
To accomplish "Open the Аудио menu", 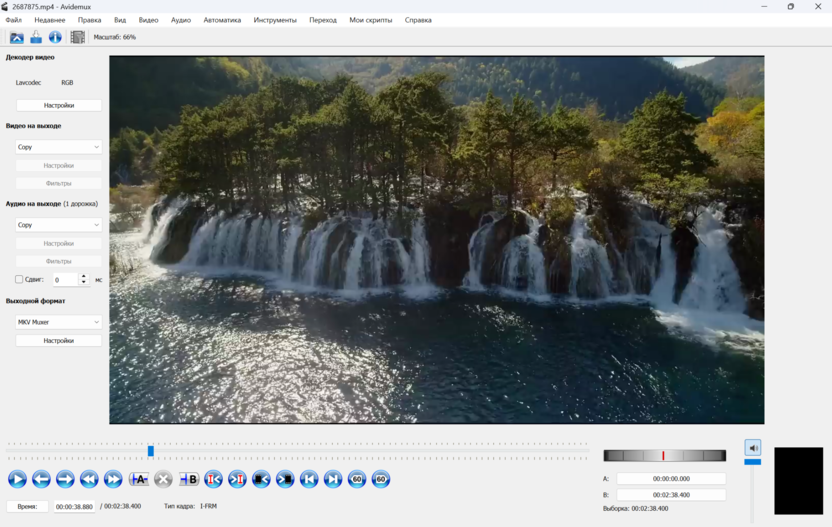I will (181, 20).
